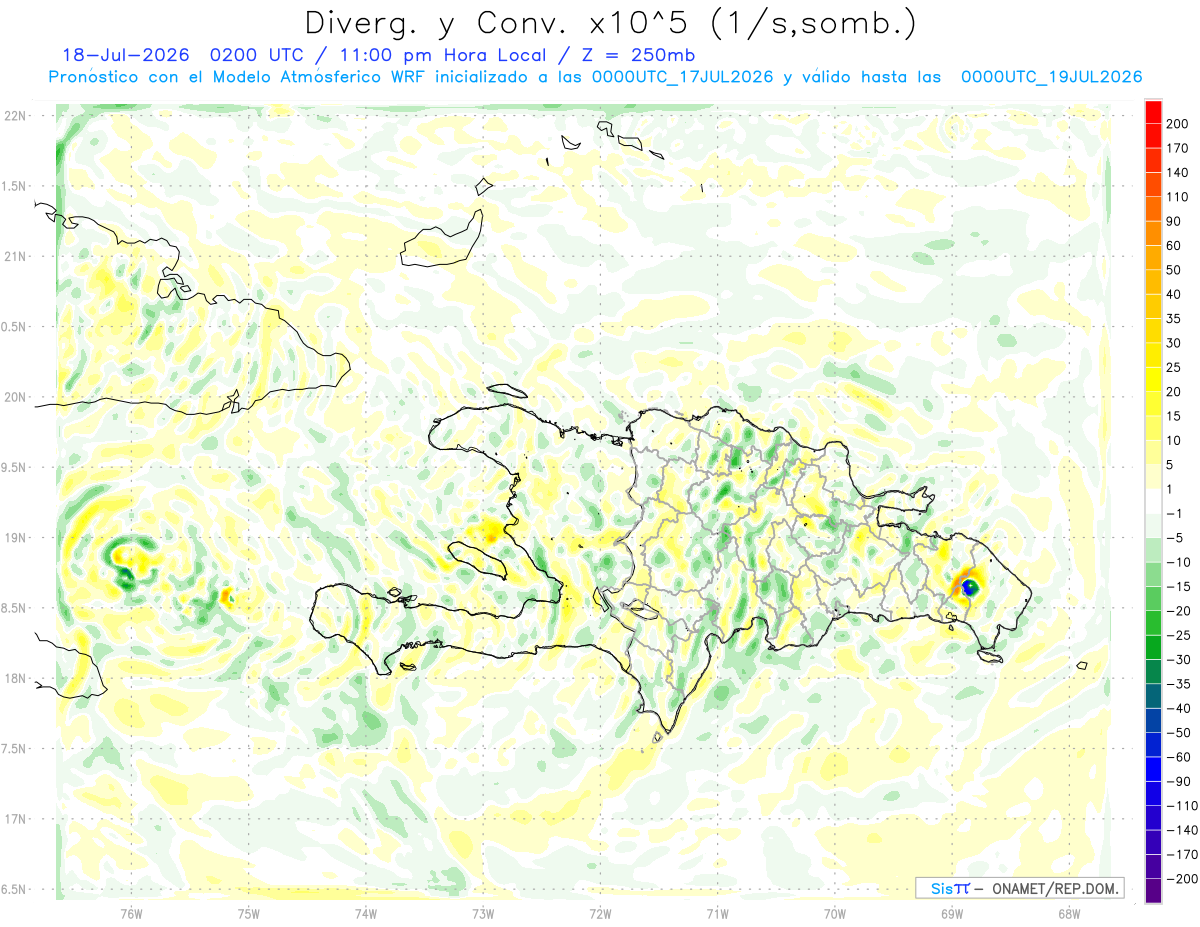
Task: Click longitude label '69W'
Action: point(952,914)
